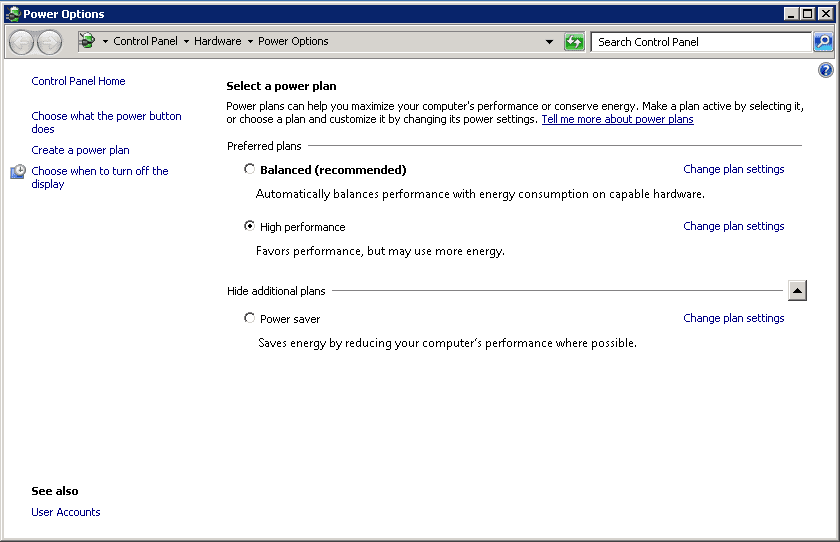Click the Control Panel icon in address bar
Image resolution: width=840 pixels, height=542 pixels.
coord(87,42)
